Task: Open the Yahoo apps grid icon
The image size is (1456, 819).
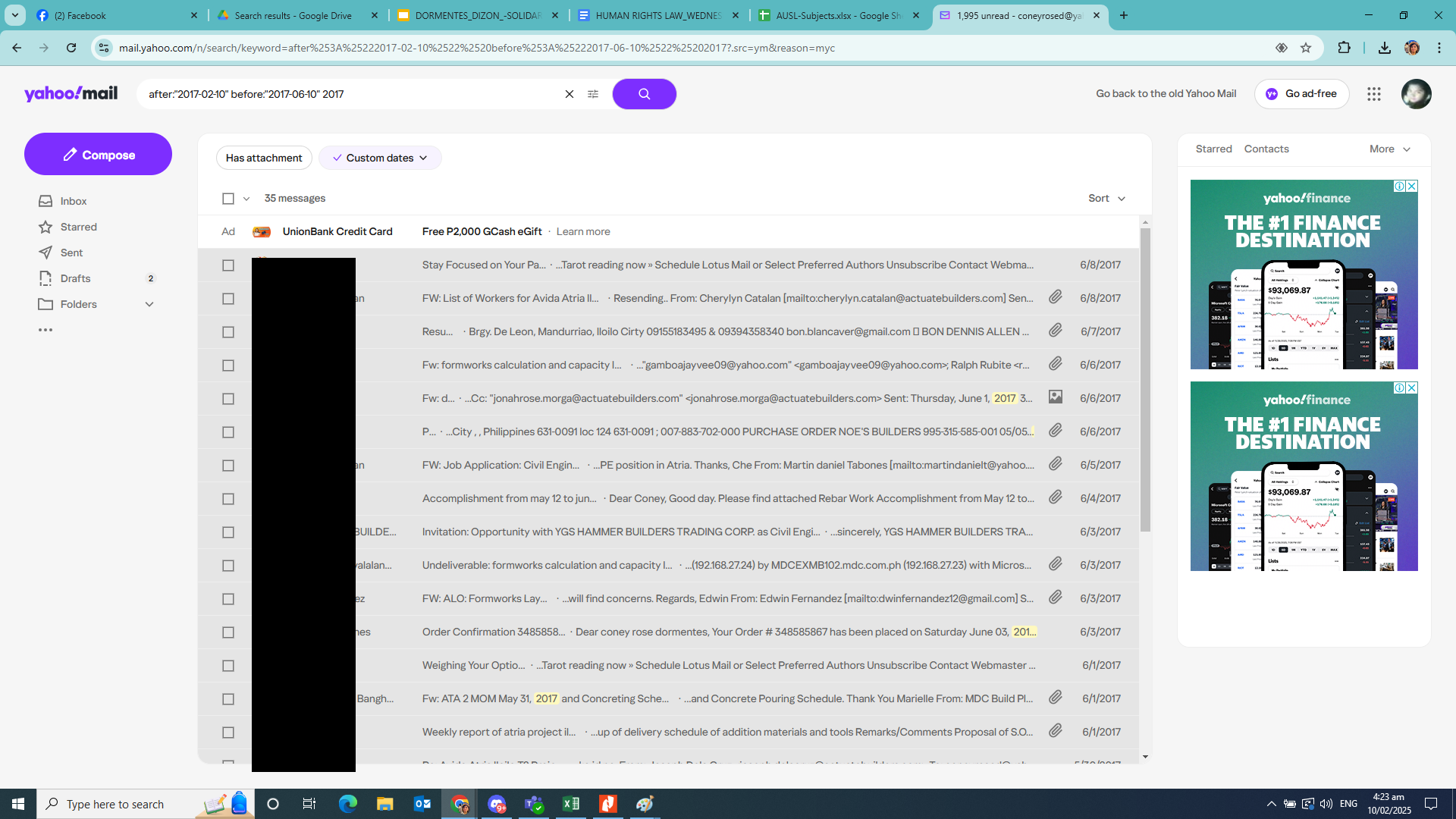Action: (1374, 94)
